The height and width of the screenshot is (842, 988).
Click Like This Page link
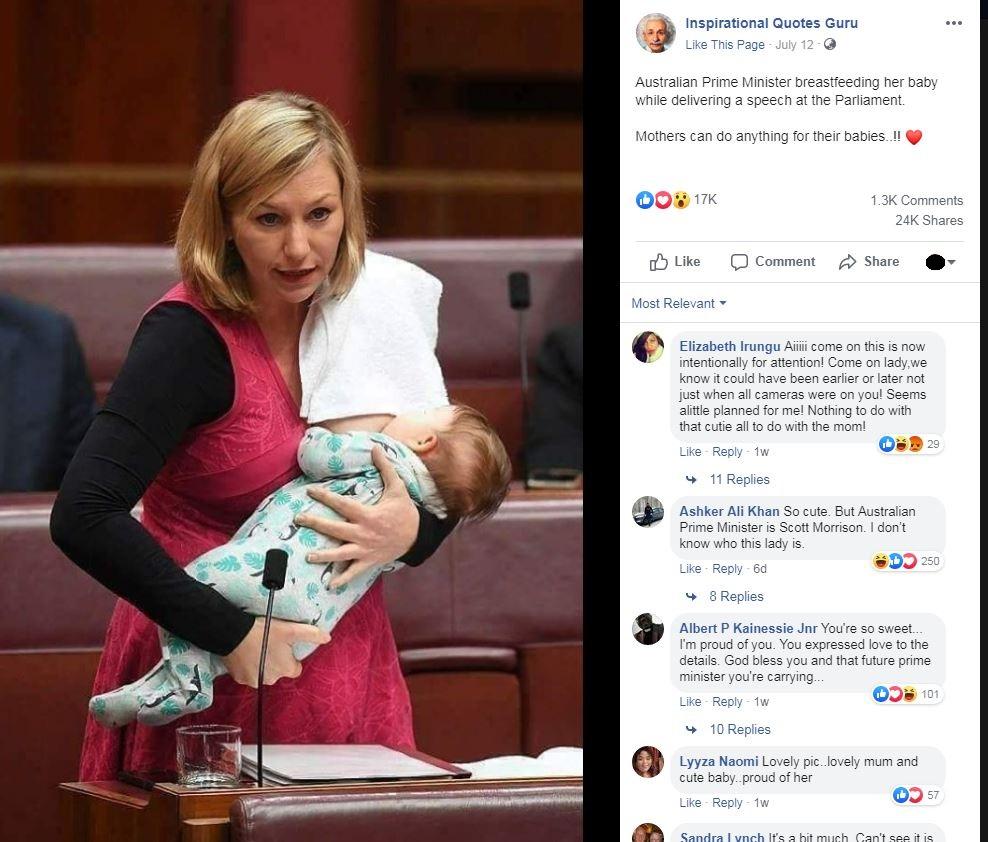pos(725,45)
